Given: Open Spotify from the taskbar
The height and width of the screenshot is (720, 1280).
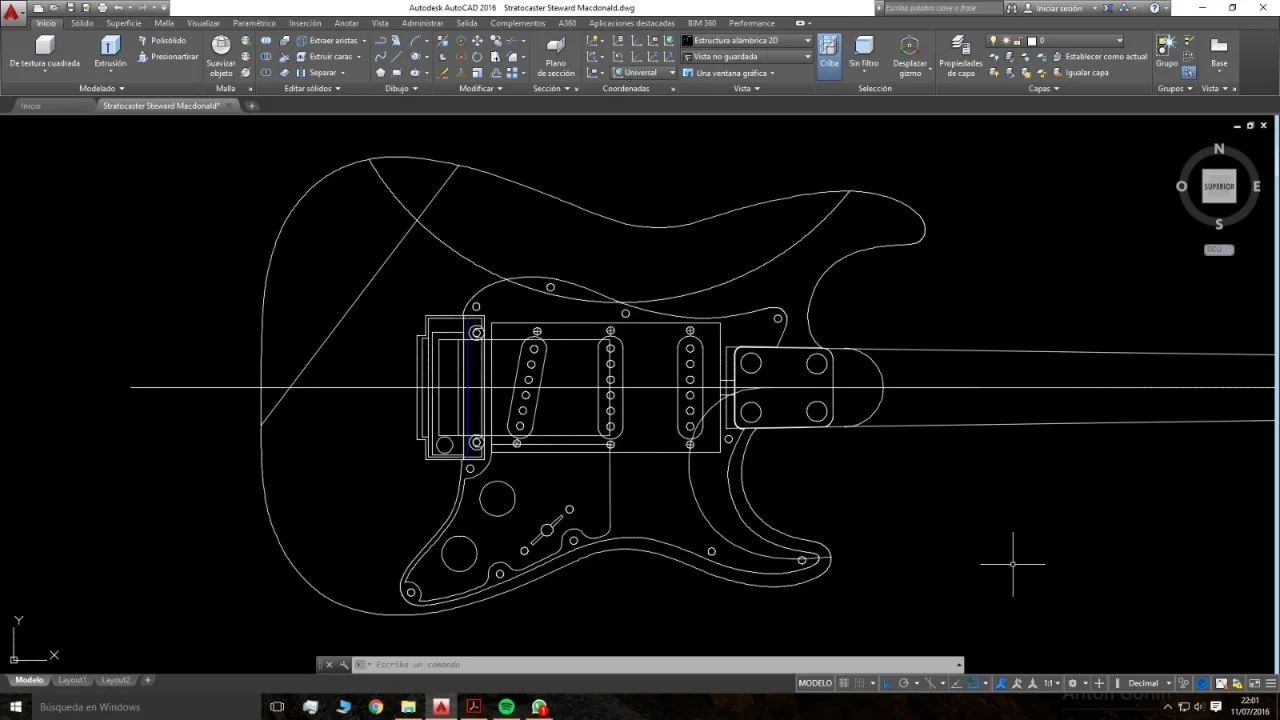Looking at the screenshot, I should click(x=506, y=707).
